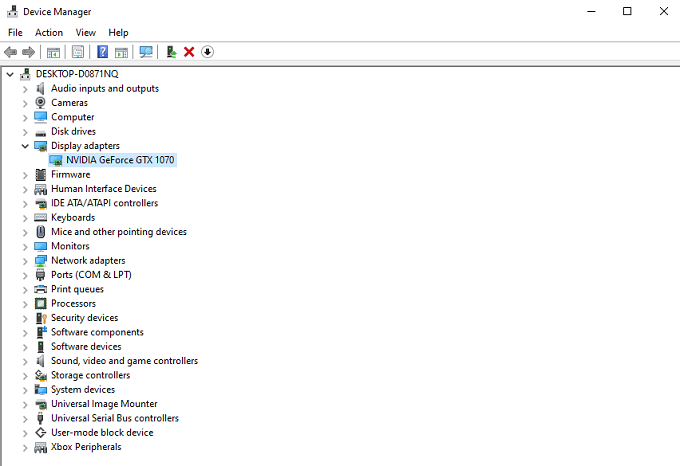
Task: Click the red X uninstall device icon
Action: click(x=189, y=52)
